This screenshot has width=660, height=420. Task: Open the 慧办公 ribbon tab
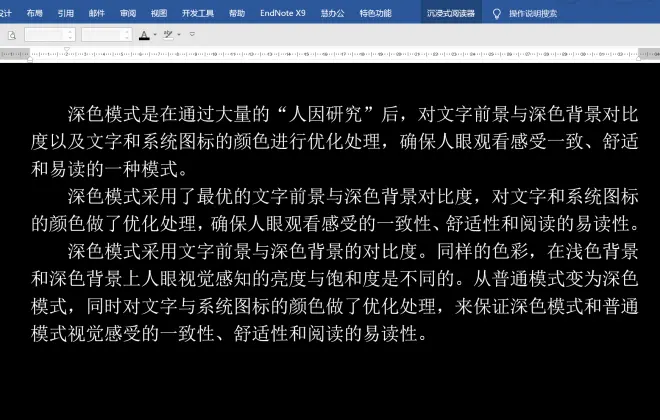coord(333,13)
